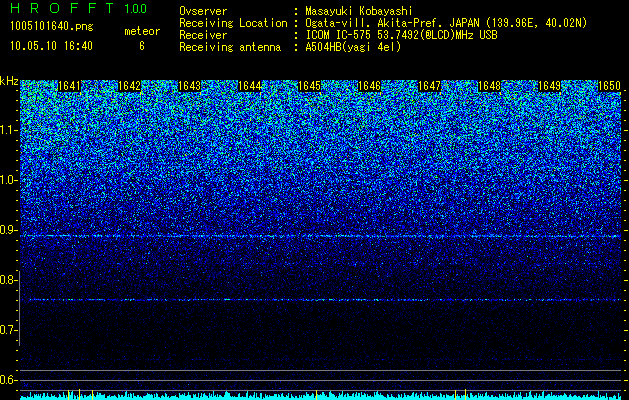
Task: Click the cyan signal level strip at bottom
Action: (x=321, y=396)
